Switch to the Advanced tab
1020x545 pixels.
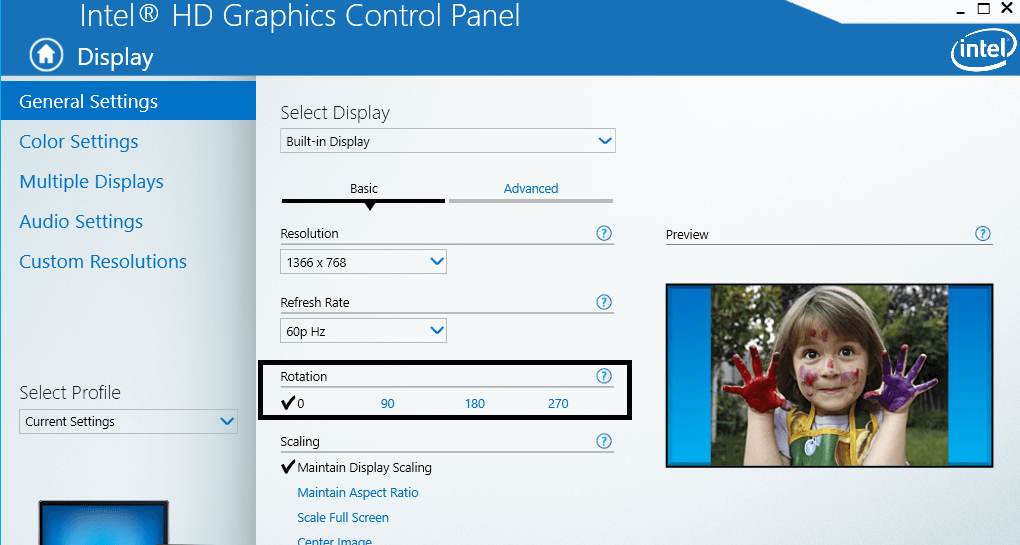531,189
